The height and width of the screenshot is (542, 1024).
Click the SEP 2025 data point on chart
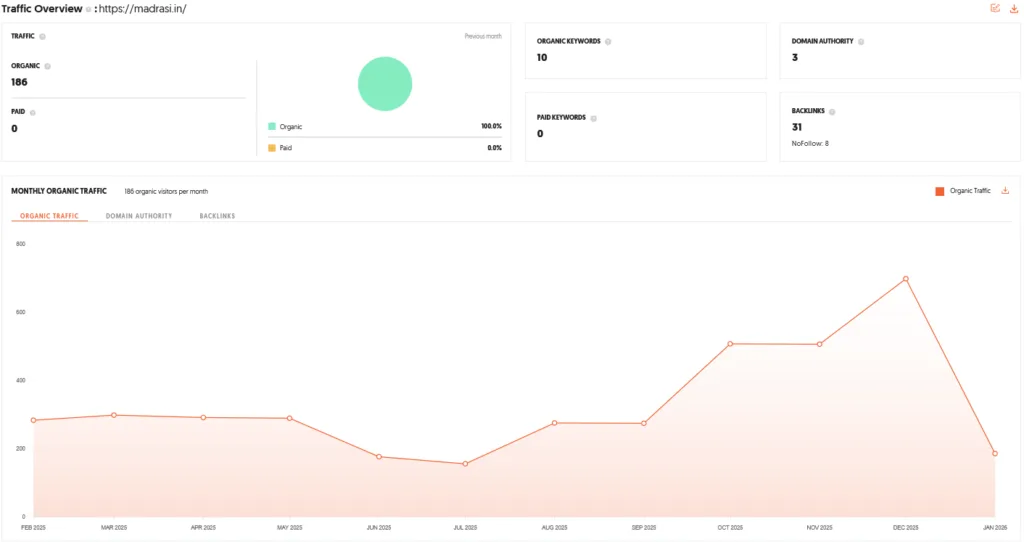[x=644, y=424]
